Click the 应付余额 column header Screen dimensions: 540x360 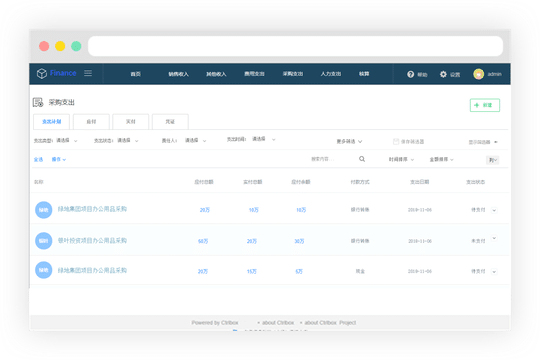pyautogui.click(x=301, y=182)
